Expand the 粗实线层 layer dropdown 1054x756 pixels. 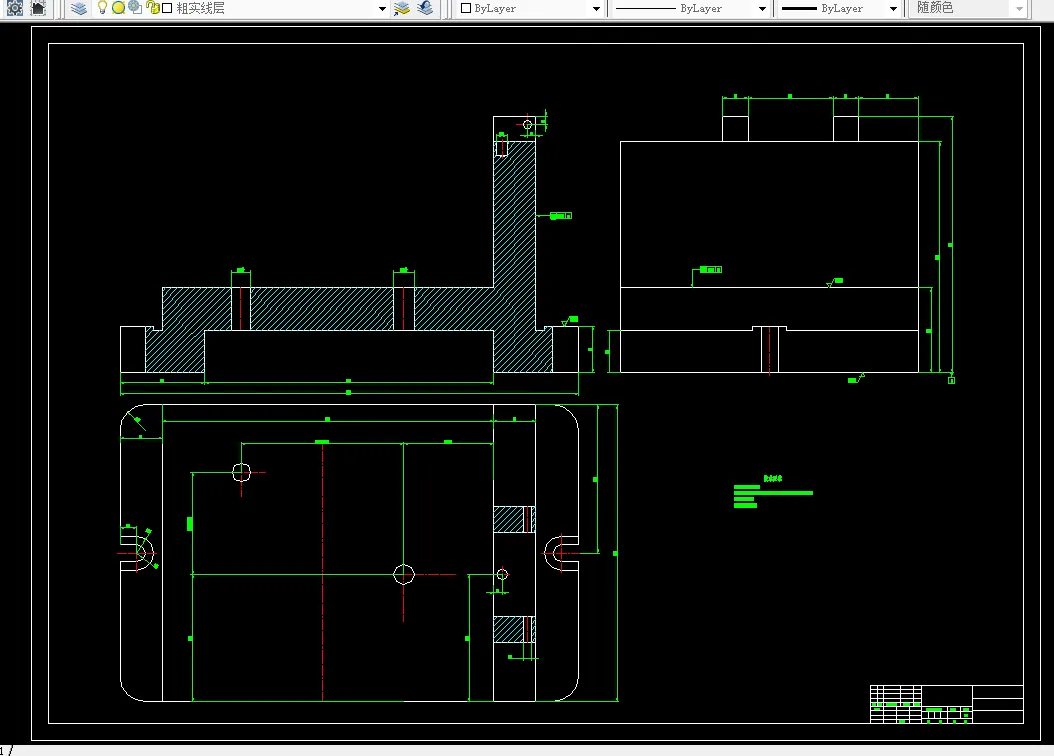click(x=382, y=9)
